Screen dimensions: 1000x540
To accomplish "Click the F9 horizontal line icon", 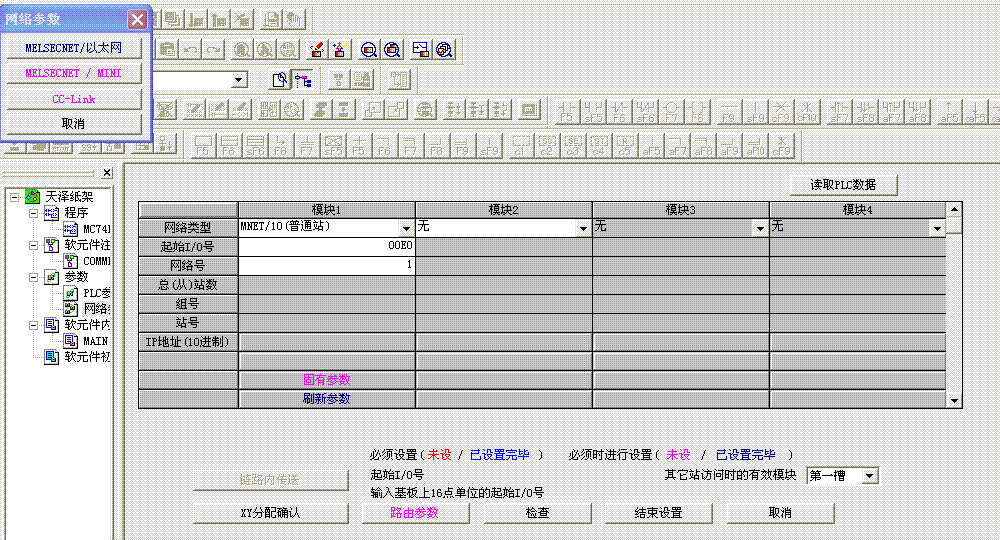I will pos(730,111).
